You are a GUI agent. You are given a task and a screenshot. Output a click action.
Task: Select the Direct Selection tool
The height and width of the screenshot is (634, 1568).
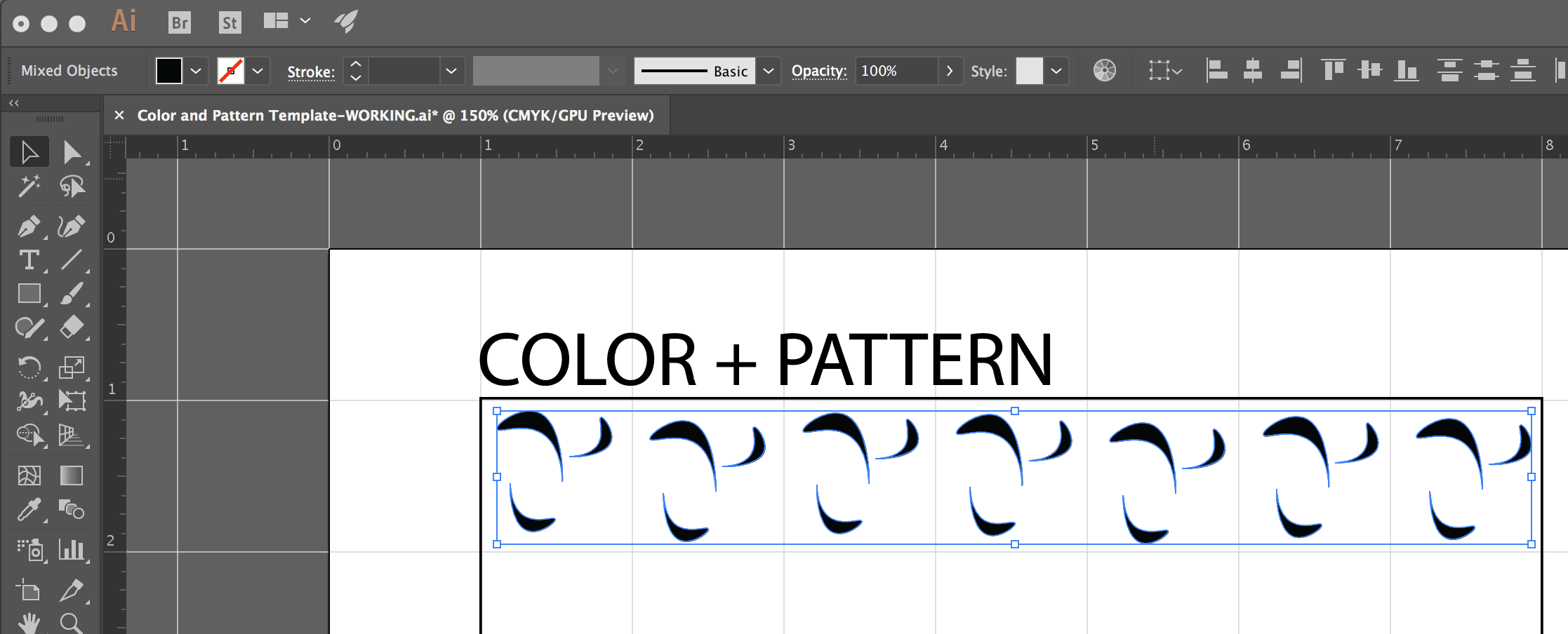pyautogui.click(x=72, y=152)
